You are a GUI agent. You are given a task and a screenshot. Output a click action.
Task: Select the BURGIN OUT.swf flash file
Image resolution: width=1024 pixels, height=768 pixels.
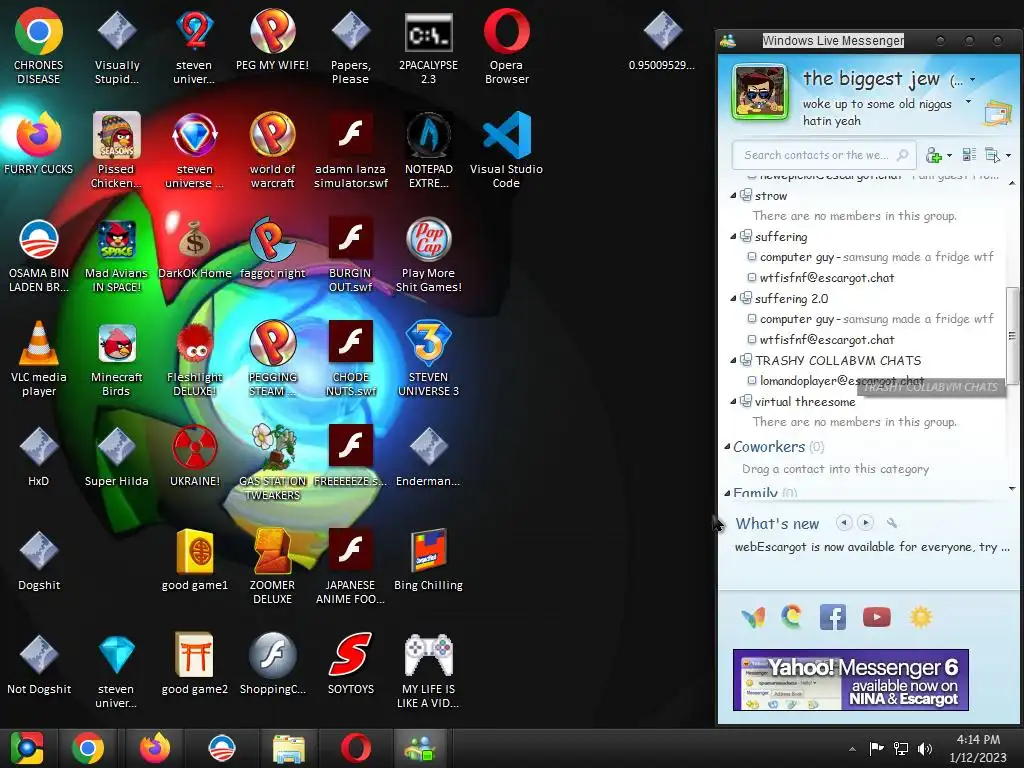click(351, 255)
